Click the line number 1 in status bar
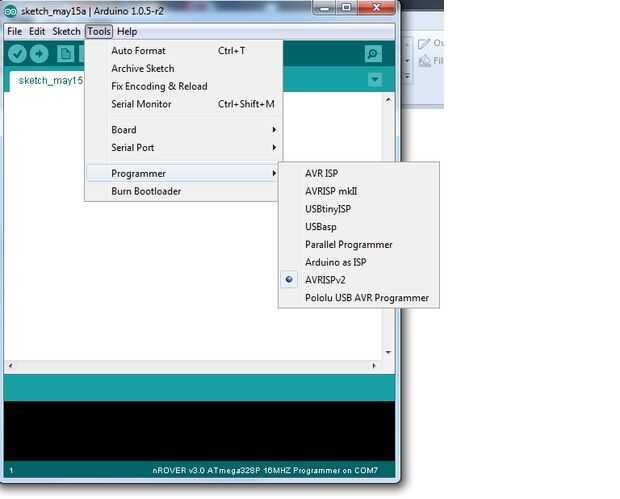 (x=11, y=471)
